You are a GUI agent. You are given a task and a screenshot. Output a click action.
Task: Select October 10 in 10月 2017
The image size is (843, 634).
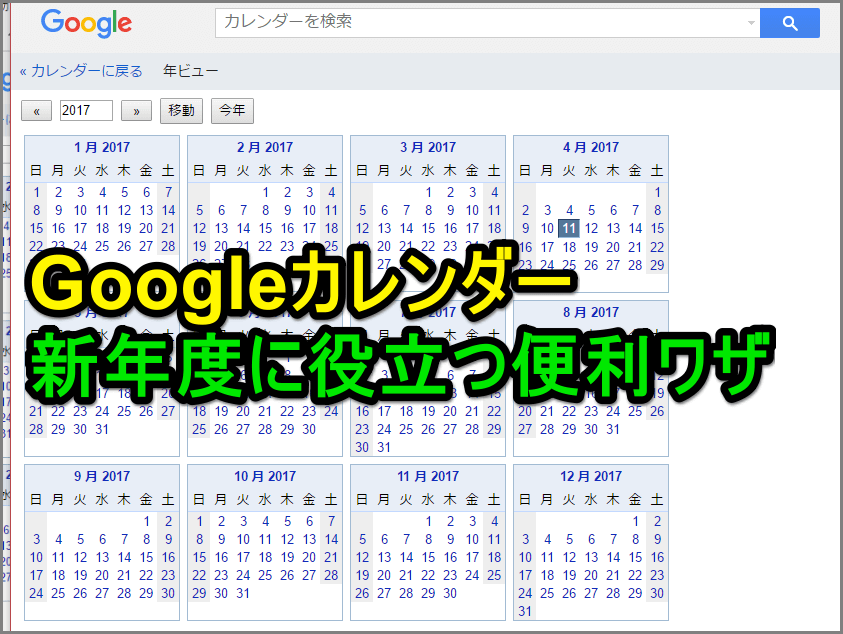[x=244, y=539]
